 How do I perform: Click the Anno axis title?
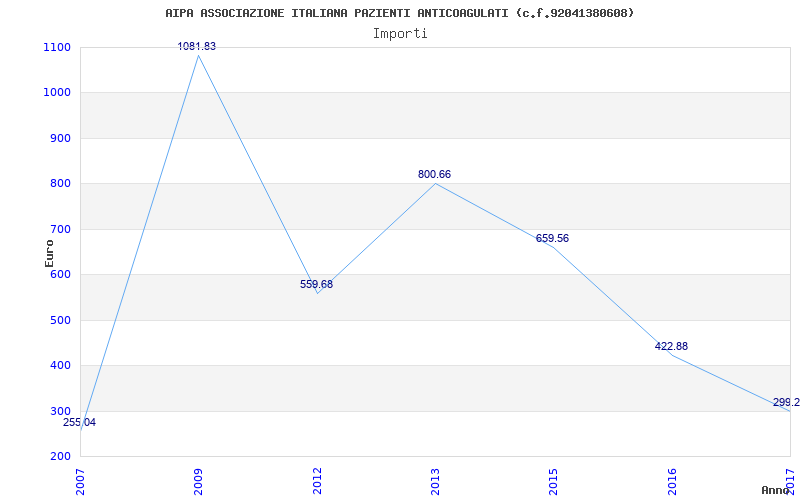(775, 490)
